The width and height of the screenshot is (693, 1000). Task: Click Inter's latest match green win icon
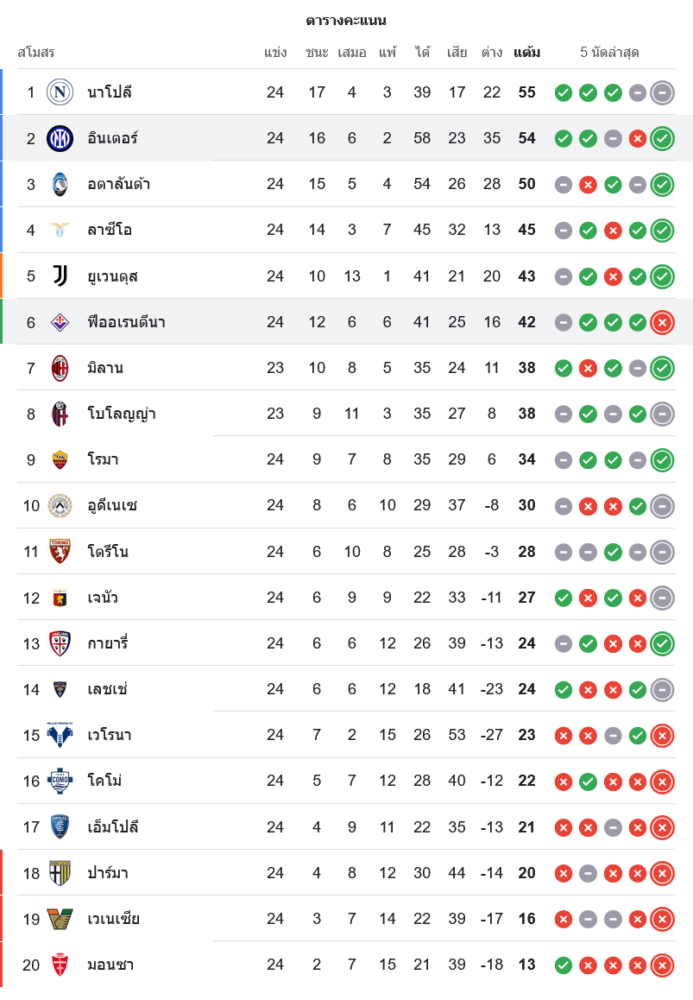(662, 138)
